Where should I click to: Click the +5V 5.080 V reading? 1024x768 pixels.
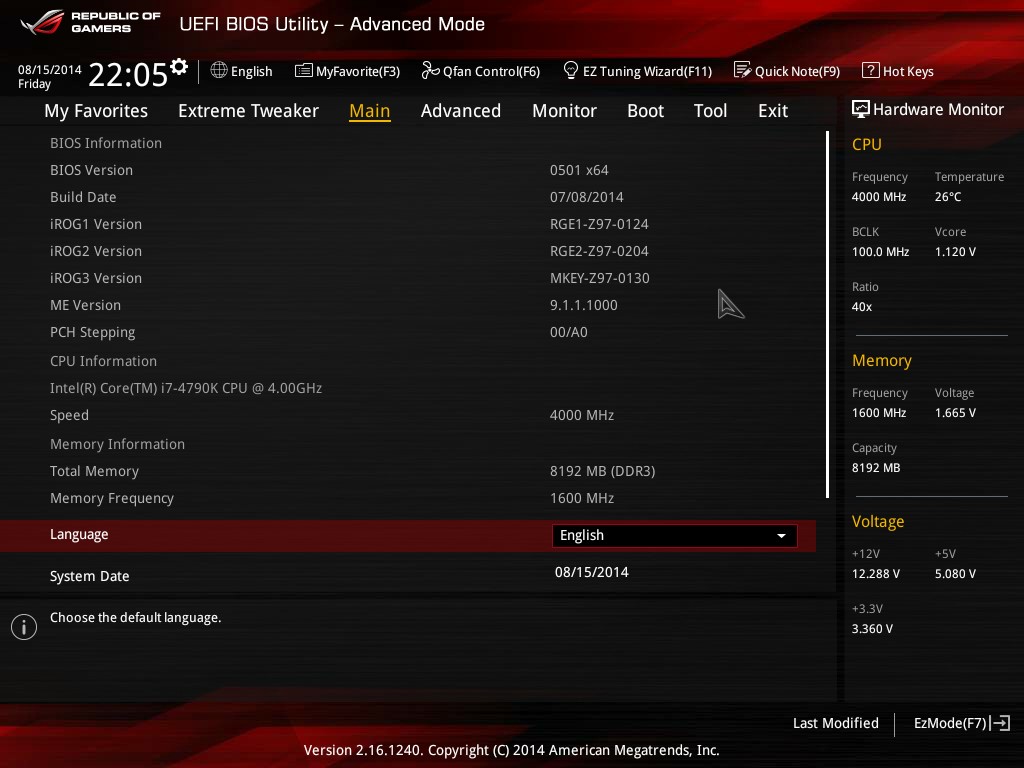click(955, 573)
